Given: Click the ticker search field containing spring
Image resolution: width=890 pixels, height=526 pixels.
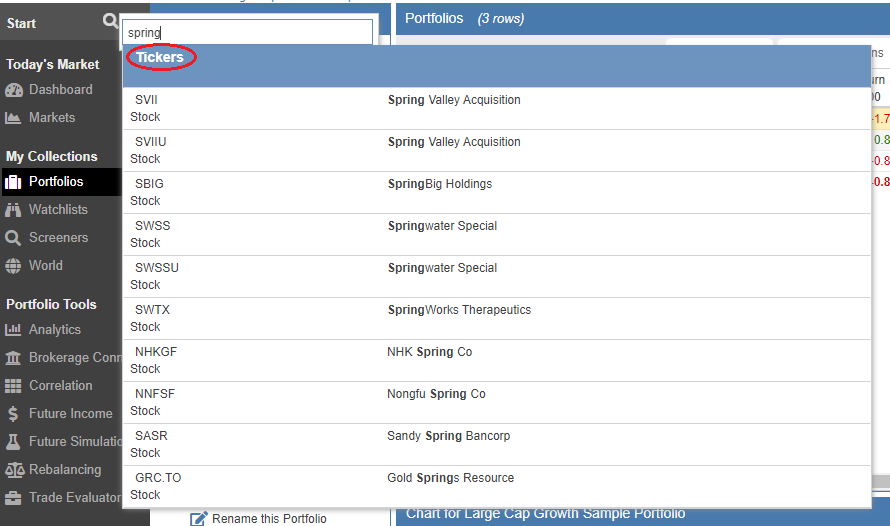Looking at the screenshot, I should click(x=248, y=33).
